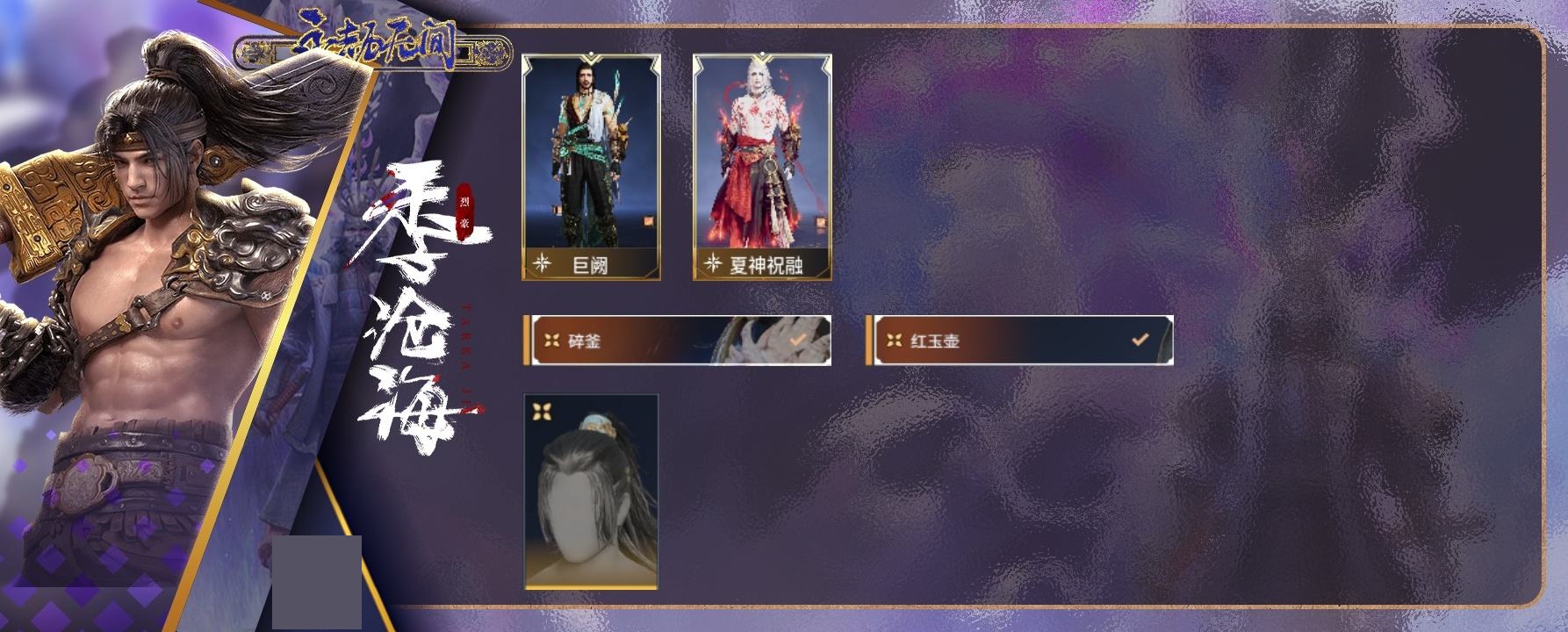Click the 永劫无间 game logo banner
This screenshot has height=632, width=1568.
click(373, 44)
